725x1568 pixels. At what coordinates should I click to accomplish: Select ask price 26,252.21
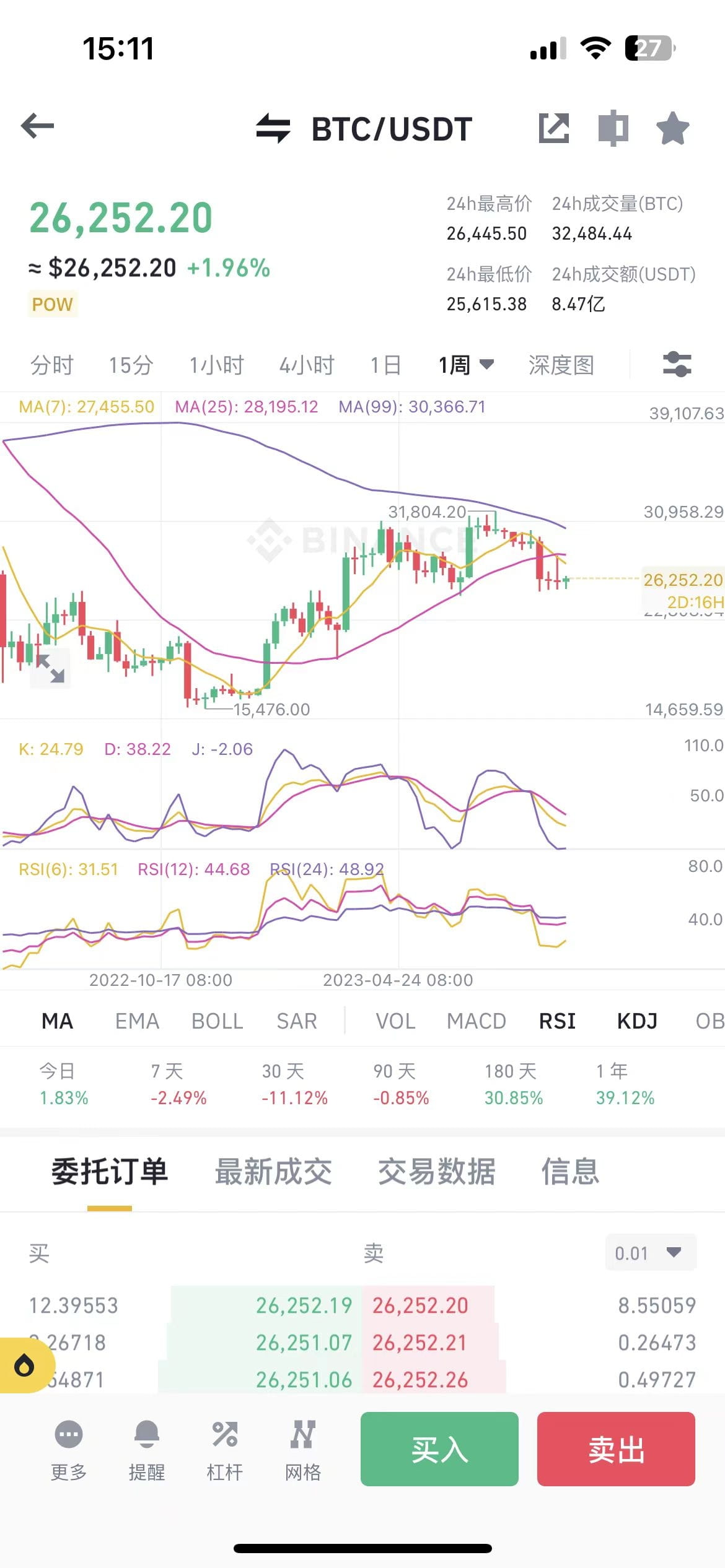click(x=419, y=1343)
